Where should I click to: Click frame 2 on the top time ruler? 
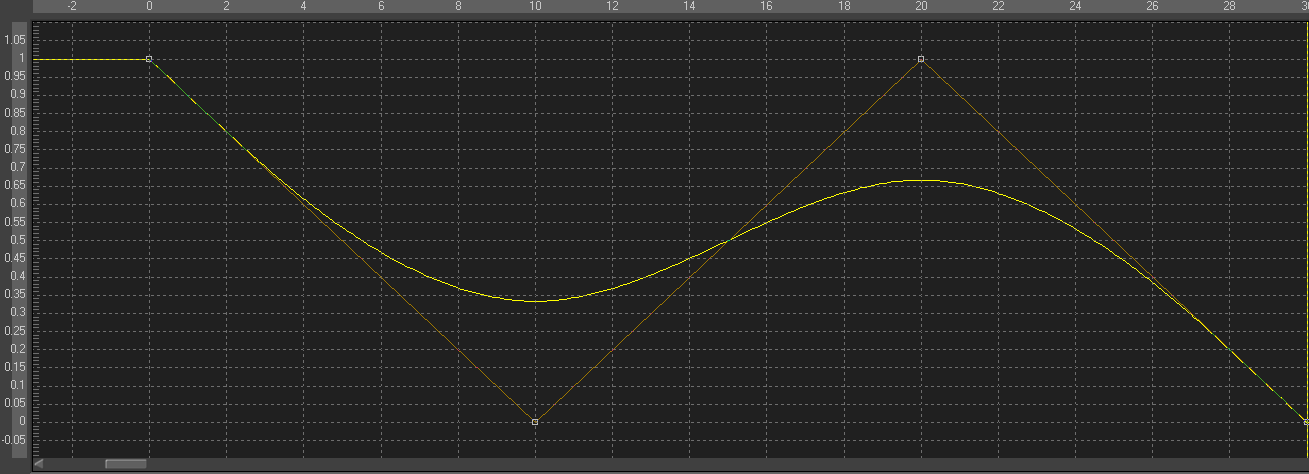226,6
